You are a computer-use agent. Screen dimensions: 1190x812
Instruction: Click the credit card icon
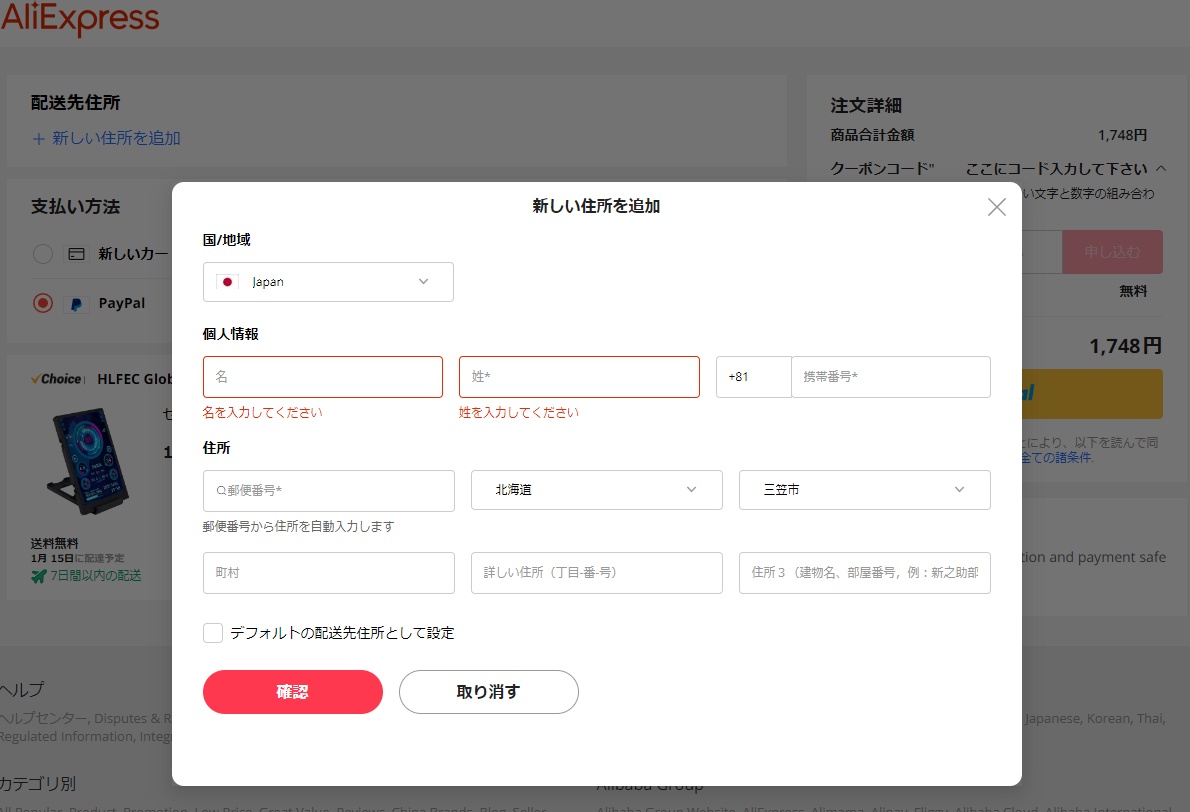[75, 254]
